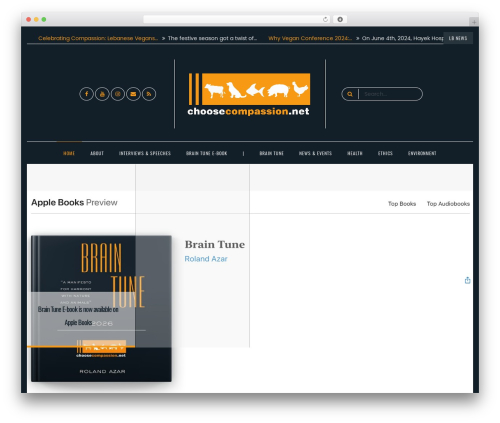Go to the Home menu item
The height and width of the screenshot is (423, 500).
[69, 153]
